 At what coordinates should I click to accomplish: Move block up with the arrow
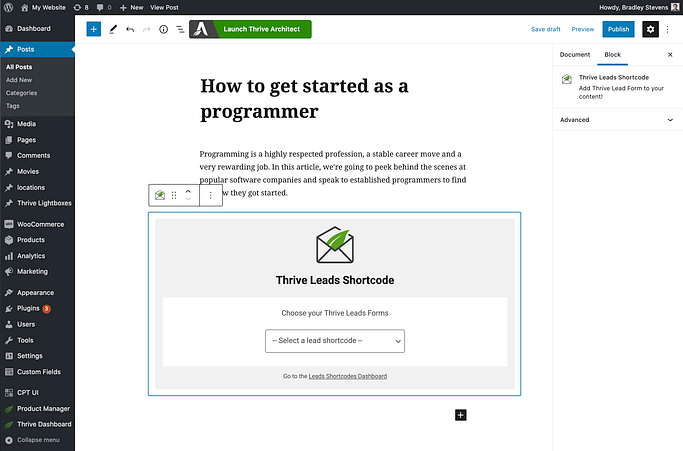coord(188,190)
